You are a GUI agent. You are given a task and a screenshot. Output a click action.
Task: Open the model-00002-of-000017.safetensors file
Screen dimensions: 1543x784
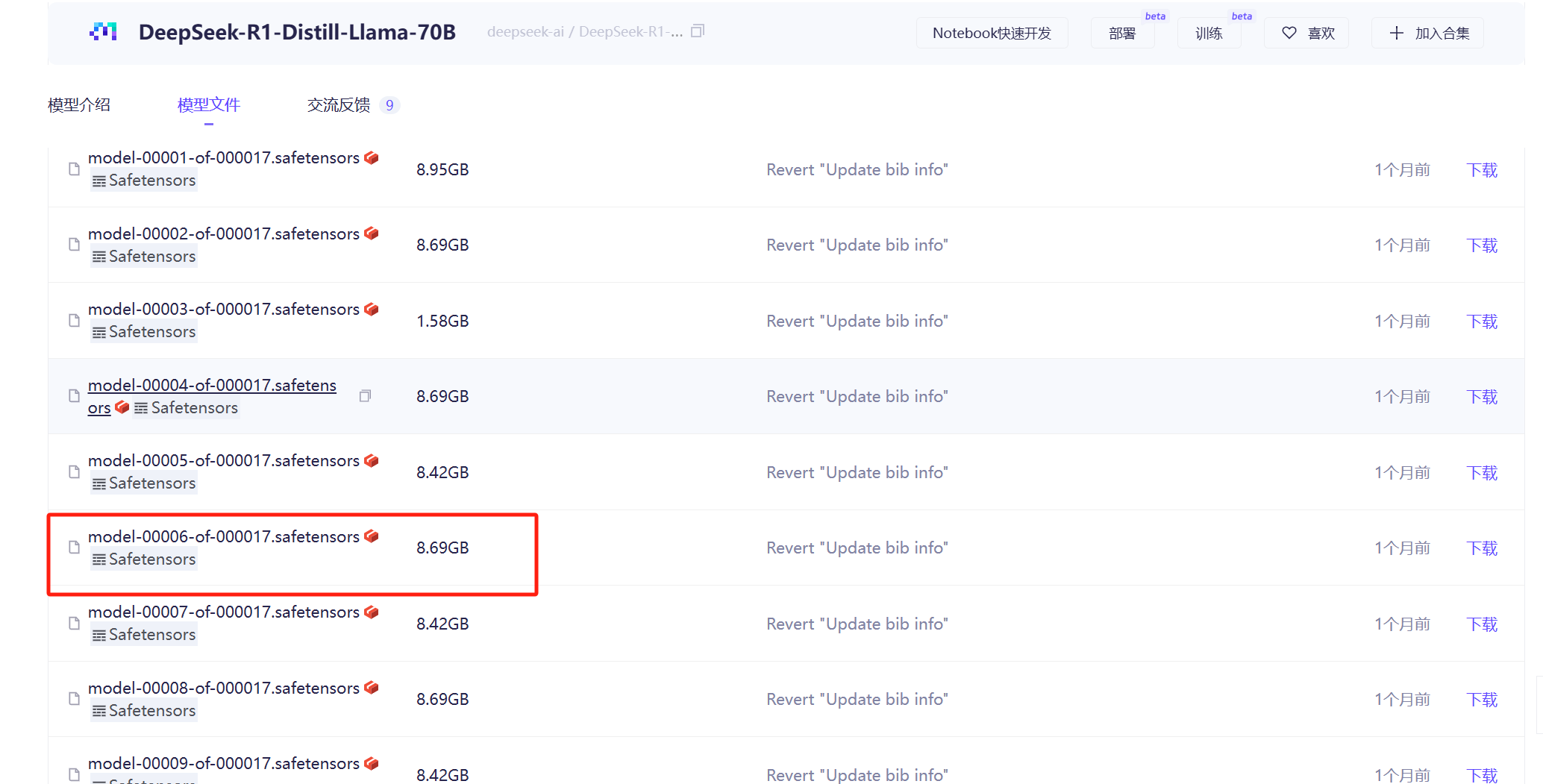click(x=224, y=233)
